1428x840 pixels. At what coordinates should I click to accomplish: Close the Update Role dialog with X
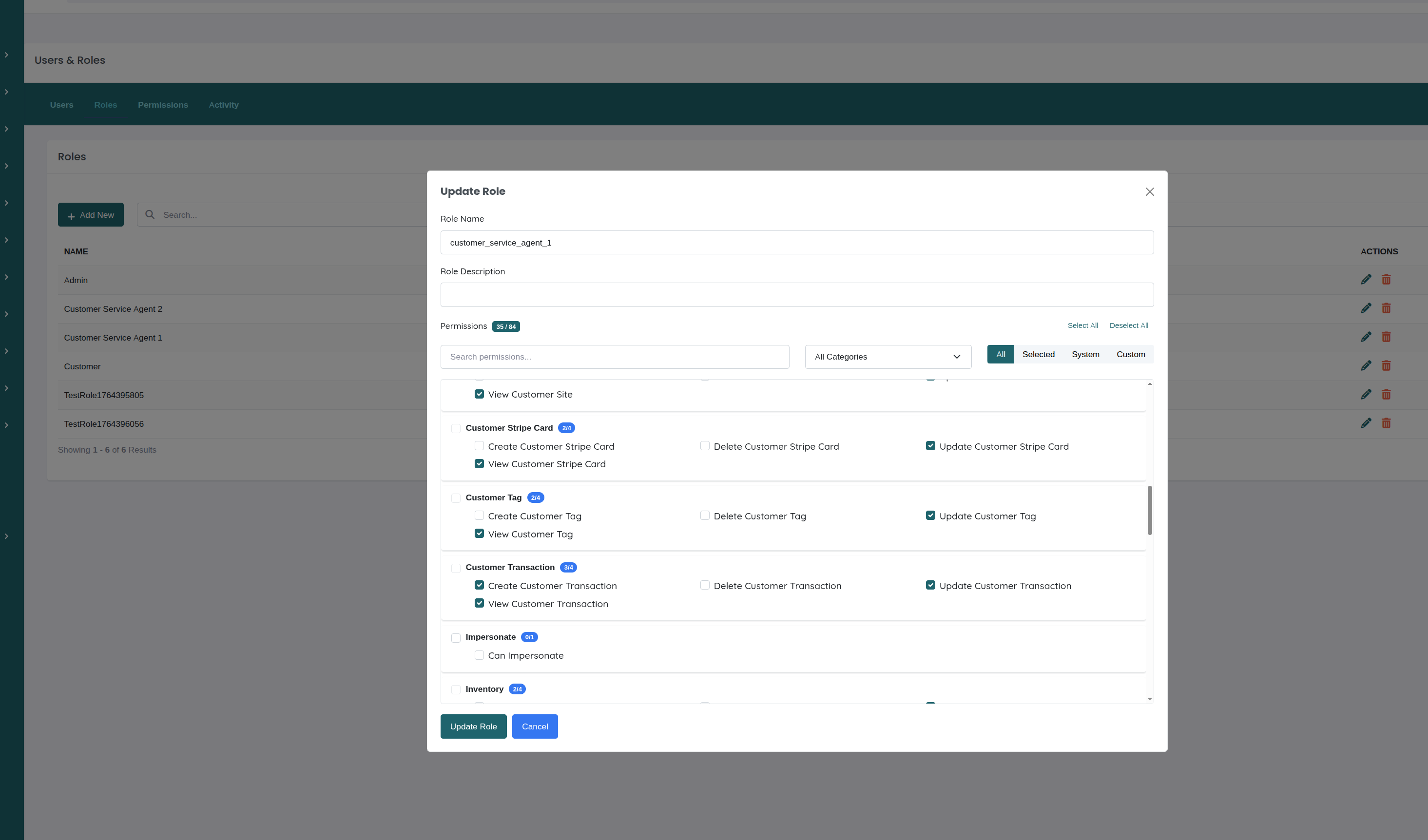[1149, 192]
